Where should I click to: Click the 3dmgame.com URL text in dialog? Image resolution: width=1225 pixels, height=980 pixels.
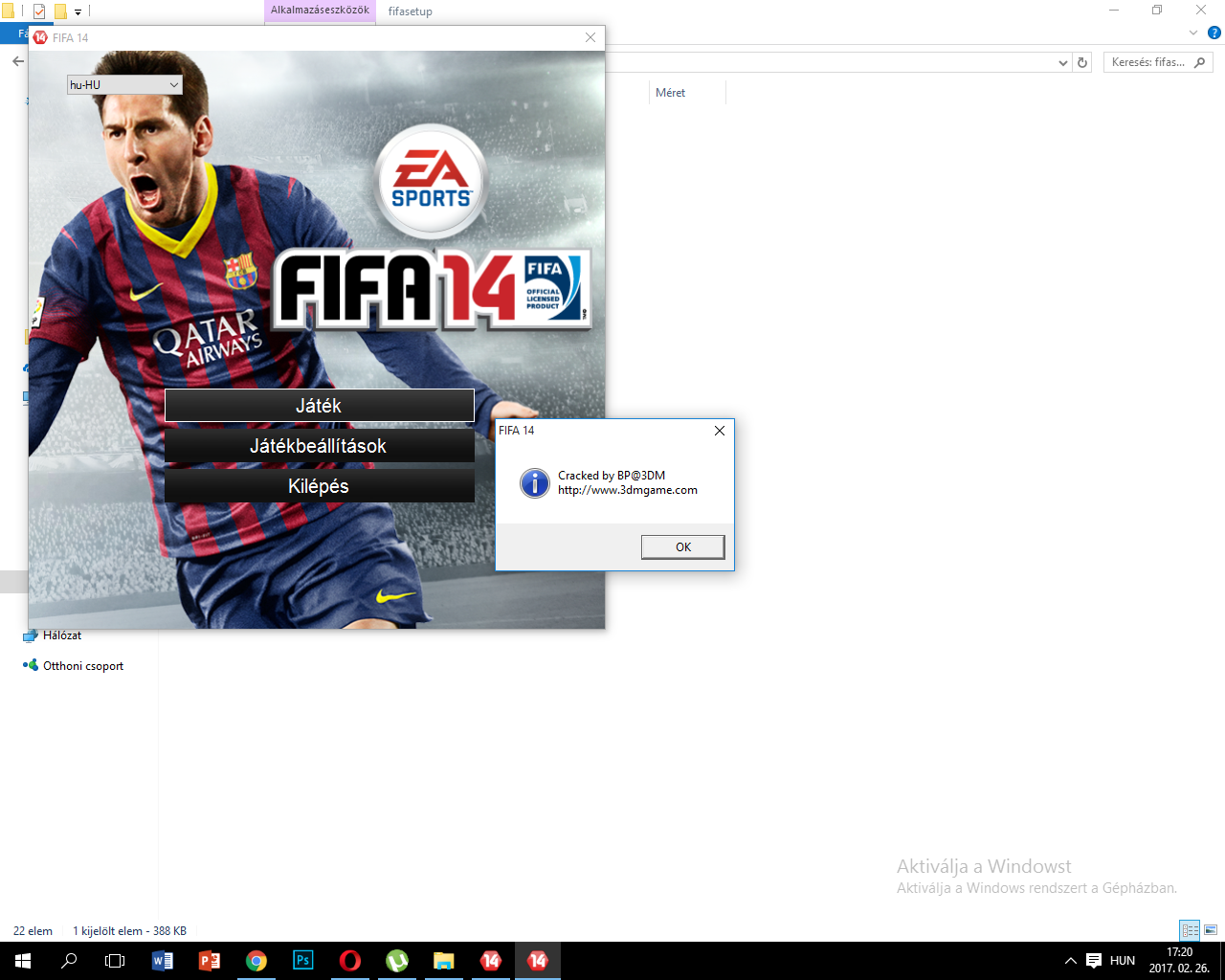pyautogui.click(x=628, y=490)
